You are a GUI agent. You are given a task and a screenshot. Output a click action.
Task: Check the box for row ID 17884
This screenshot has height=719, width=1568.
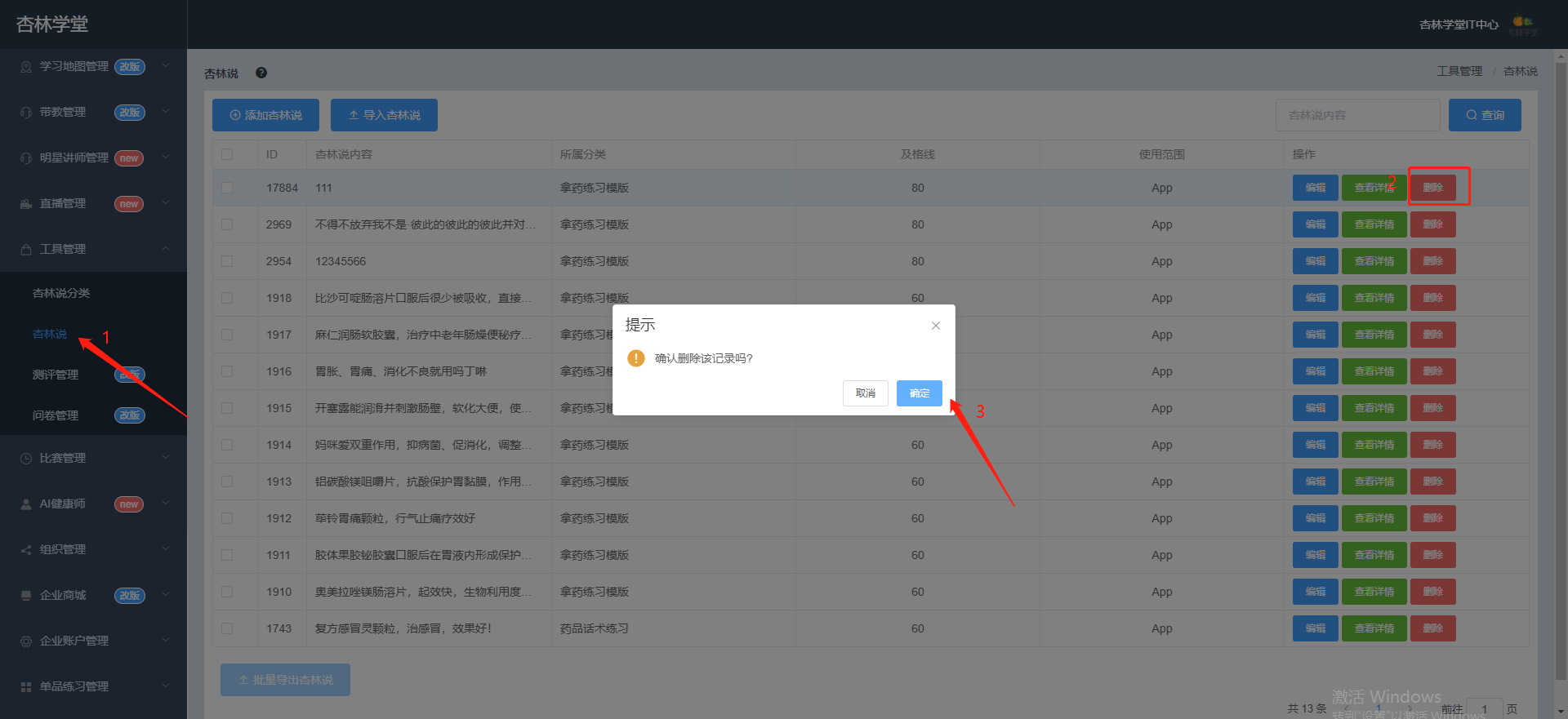[227, 188]
